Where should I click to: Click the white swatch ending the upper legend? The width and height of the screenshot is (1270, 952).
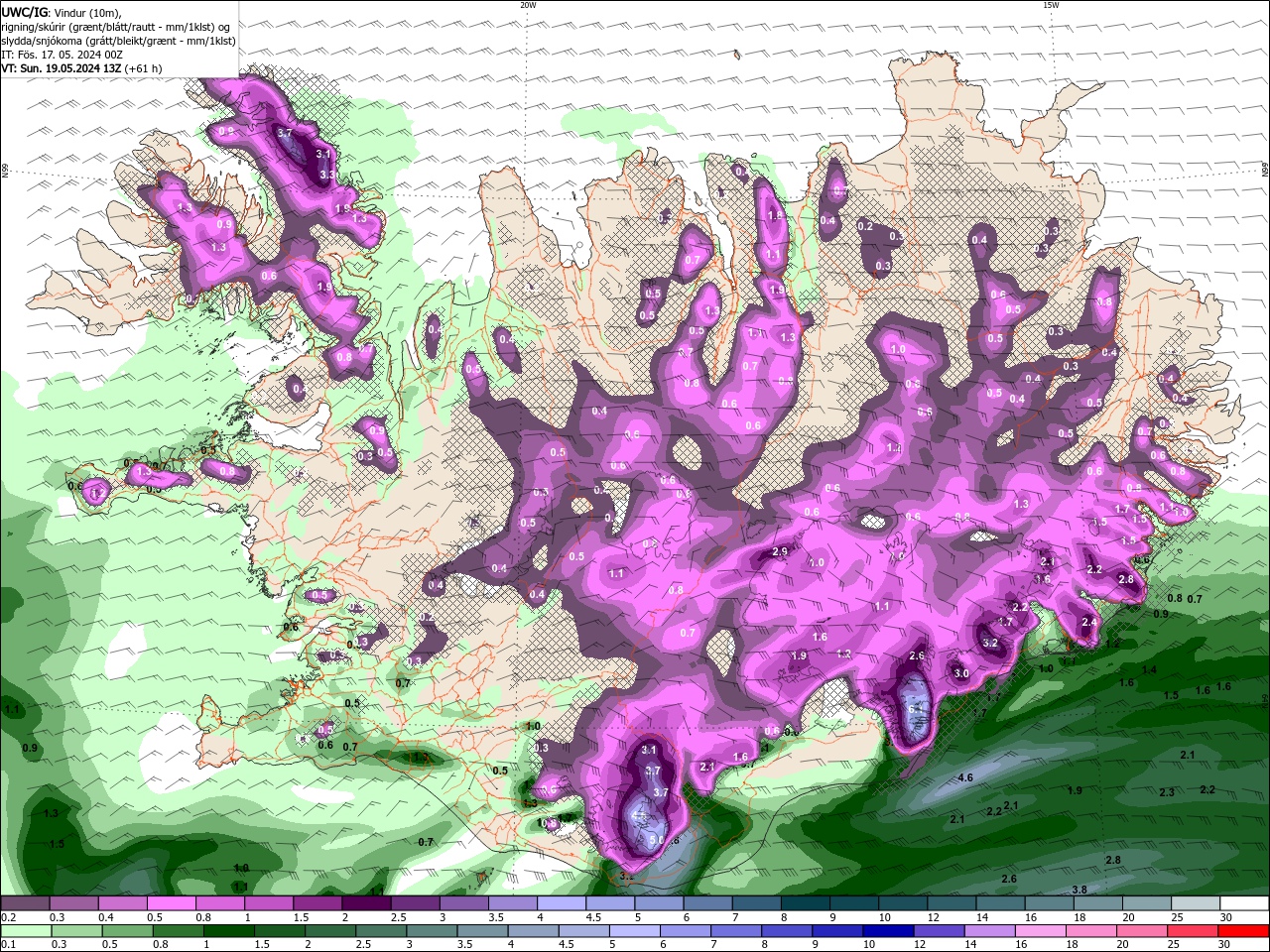[x=1244, y=903]
